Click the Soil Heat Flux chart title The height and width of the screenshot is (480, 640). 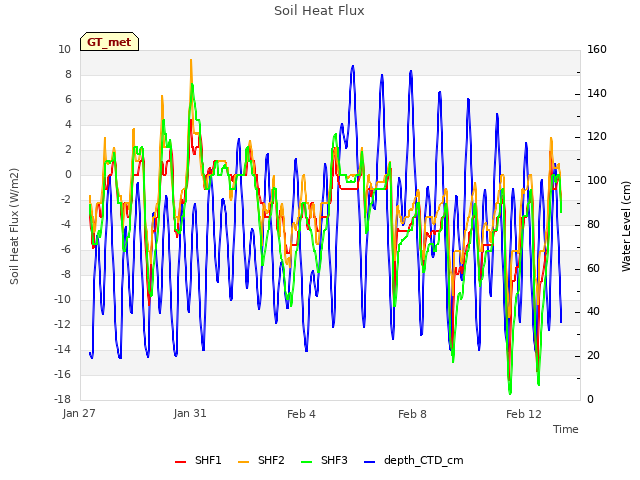coord(319,11)
